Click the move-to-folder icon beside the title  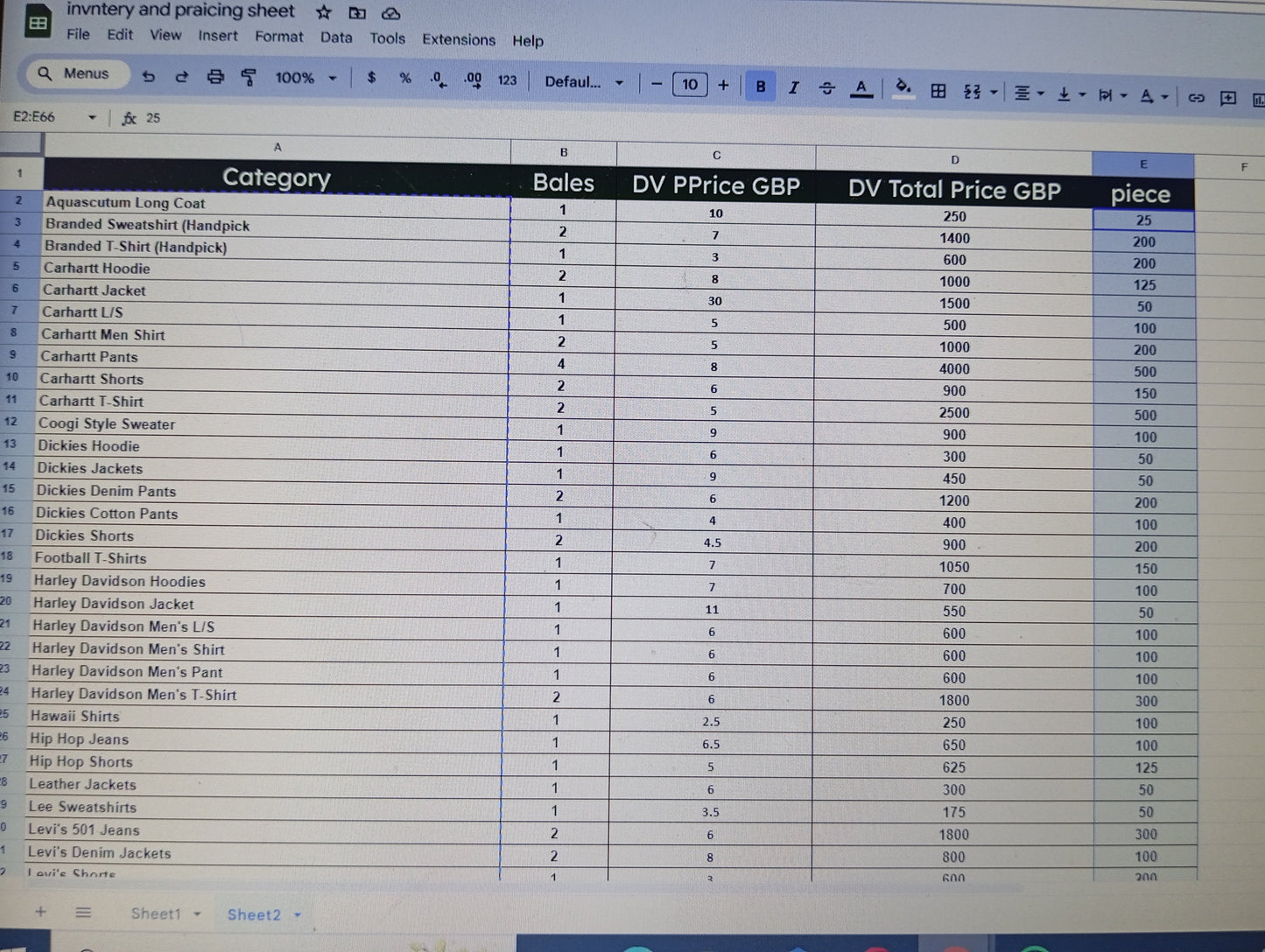357,13
